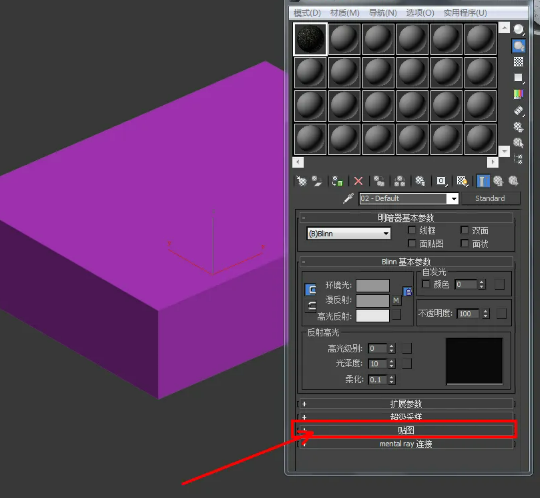Click the sample slots scroll-down arrow
This screenshot has width=540, height=498.
pos(504,151)
